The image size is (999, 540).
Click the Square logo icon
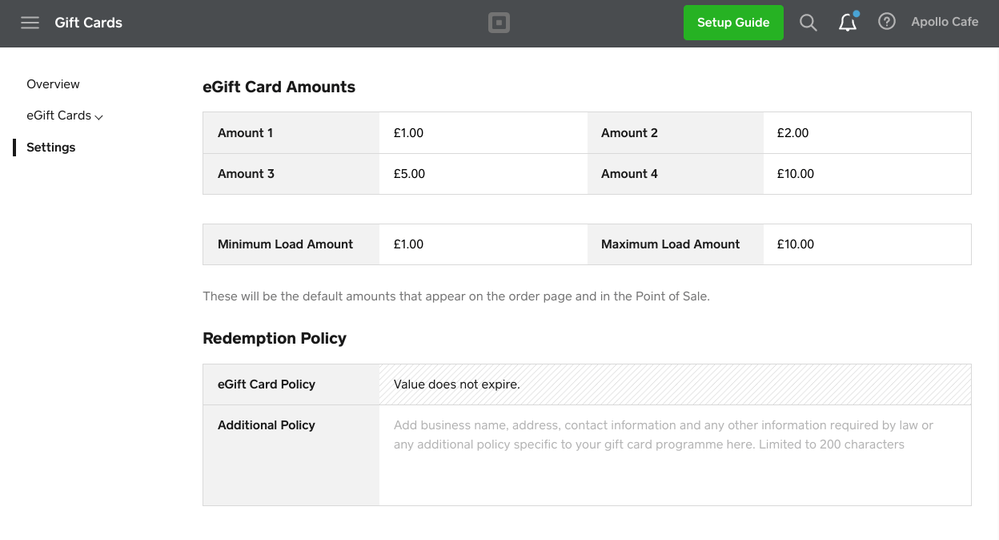(x=499, y=22)
